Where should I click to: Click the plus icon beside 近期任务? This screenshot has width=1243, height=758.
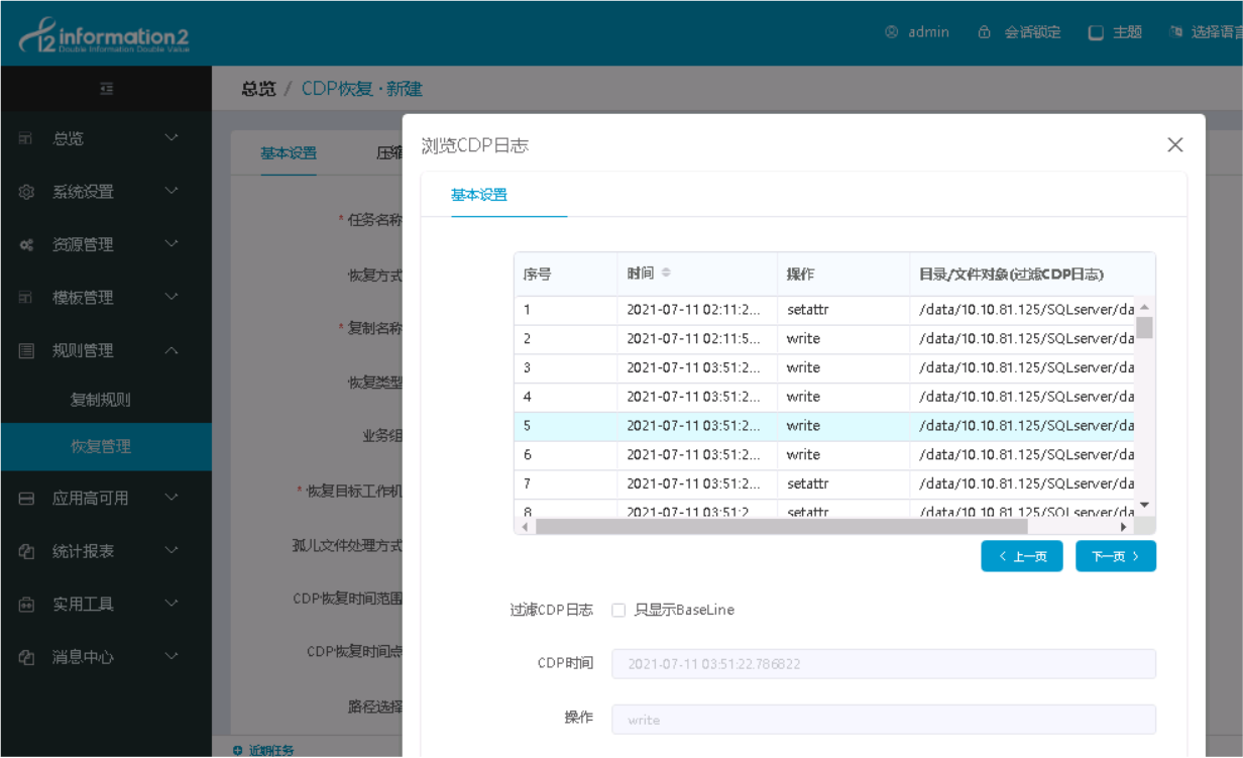coord(237,750)
